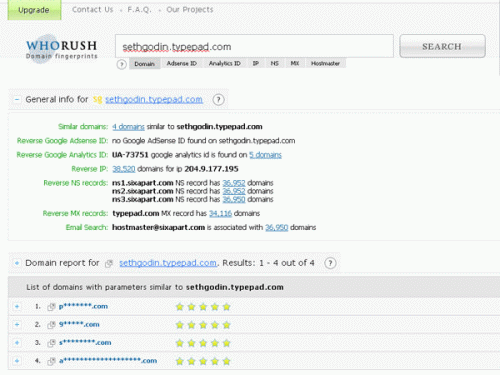This screenshot has height=375, width=500.
Task: Expand the Domain report section toggle
Action: (x=17, y=263)
